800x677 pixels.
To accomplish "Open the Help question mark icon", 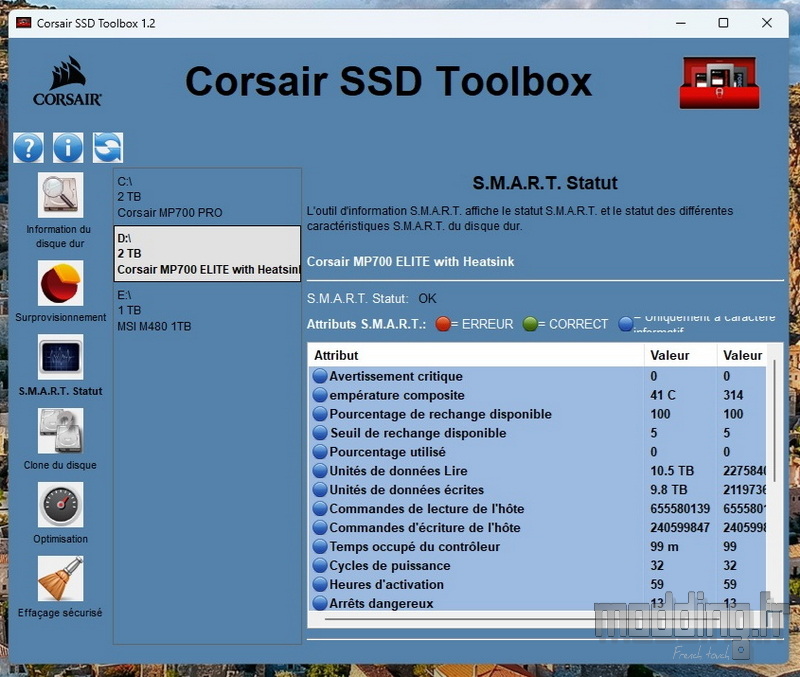I will tap(29, 147).
